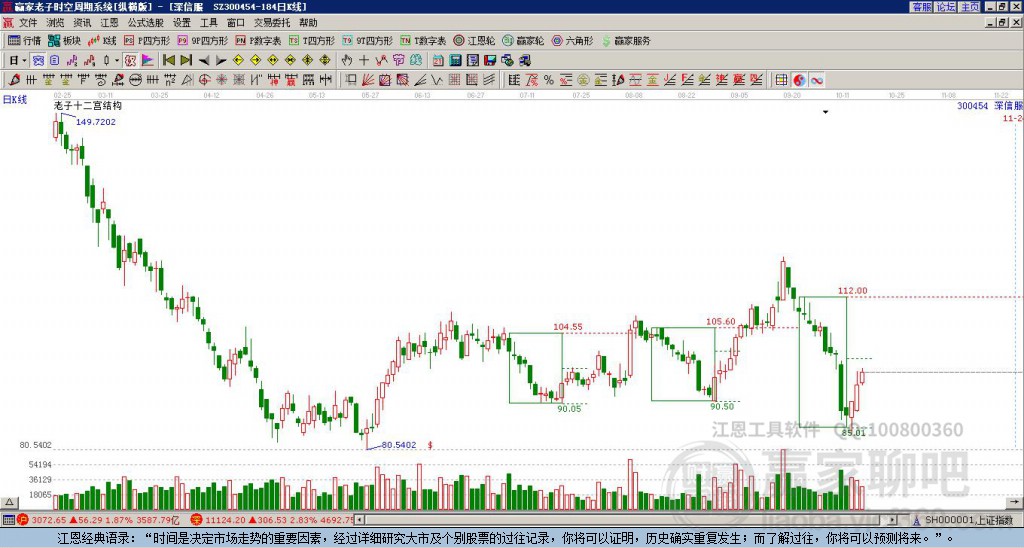1024x548 pixels.
Task: Open the 9P四方形 tool
Action: coord(203,40)
